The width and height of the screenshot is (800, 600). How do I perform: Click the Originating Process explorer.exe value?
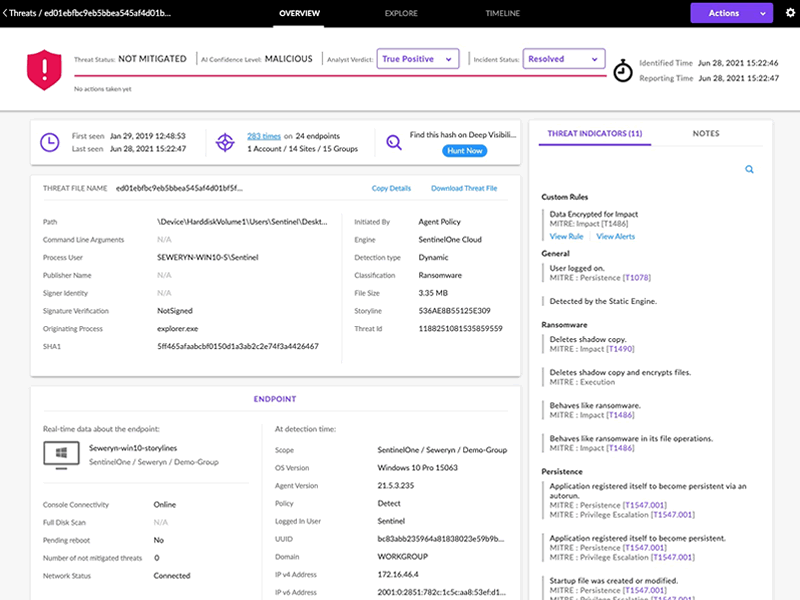point(178,329)
